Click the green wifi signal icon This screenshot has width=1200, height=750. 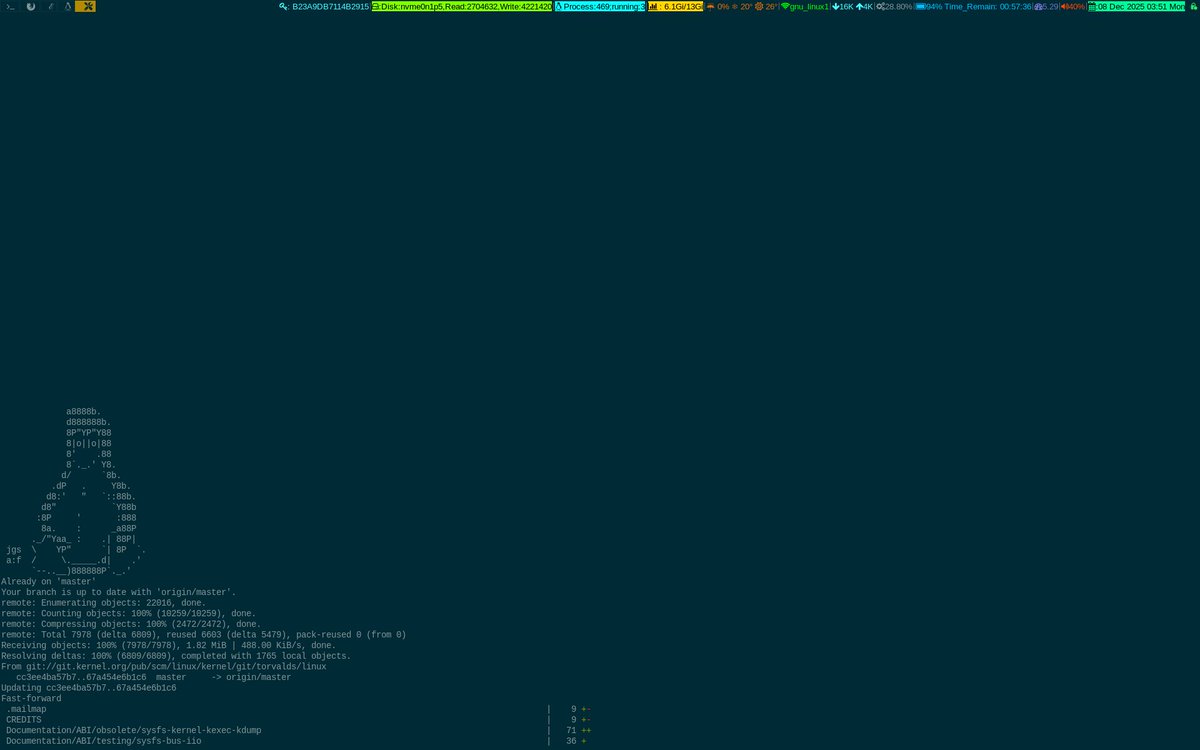pyautogui.click(x=785, y=6)
